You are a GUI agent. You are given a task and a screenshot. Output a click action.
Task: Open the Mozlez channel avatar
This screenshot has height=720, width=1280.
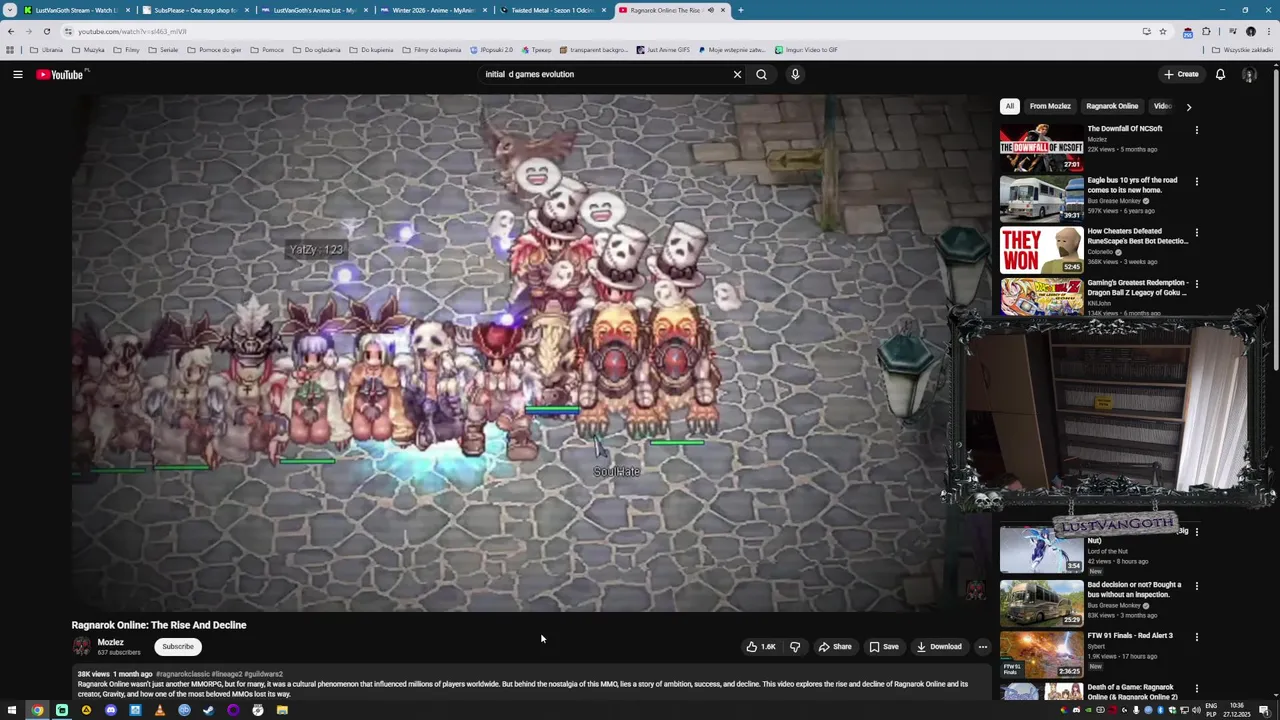(81, 647)
